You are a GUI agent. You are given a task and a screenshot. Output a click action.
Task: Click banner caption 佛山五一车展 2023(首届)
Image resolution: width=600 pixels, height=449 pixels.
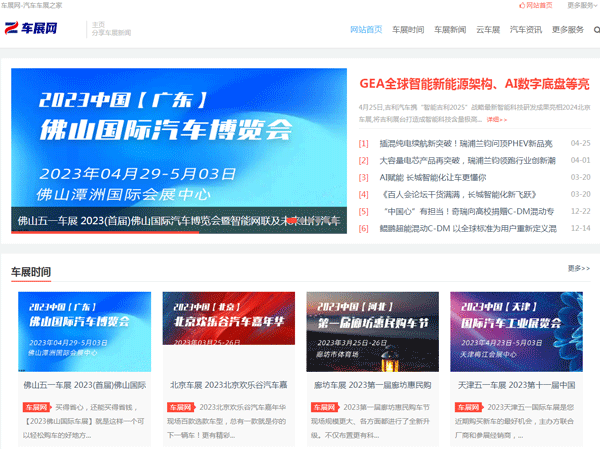[179, 220]
